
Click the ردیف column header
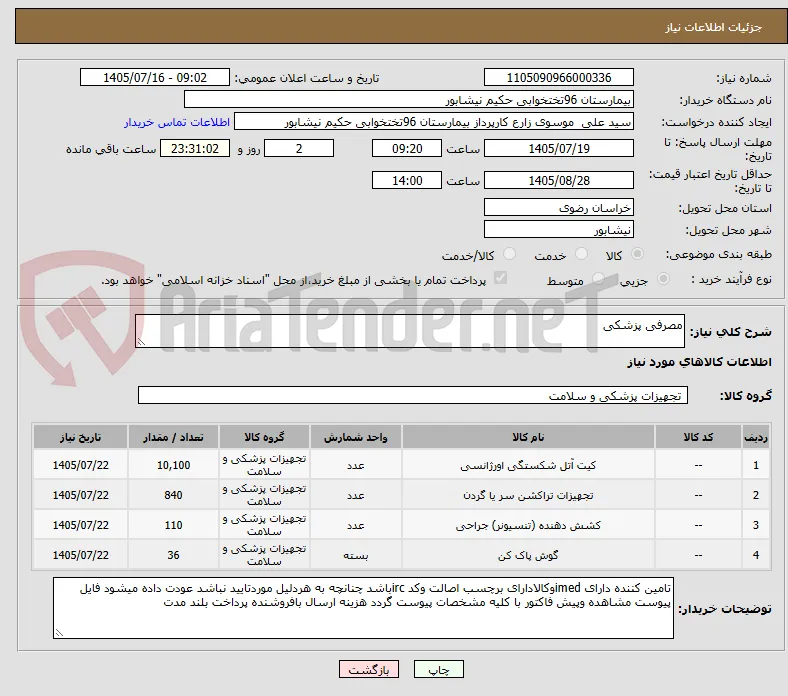[756, 437]
